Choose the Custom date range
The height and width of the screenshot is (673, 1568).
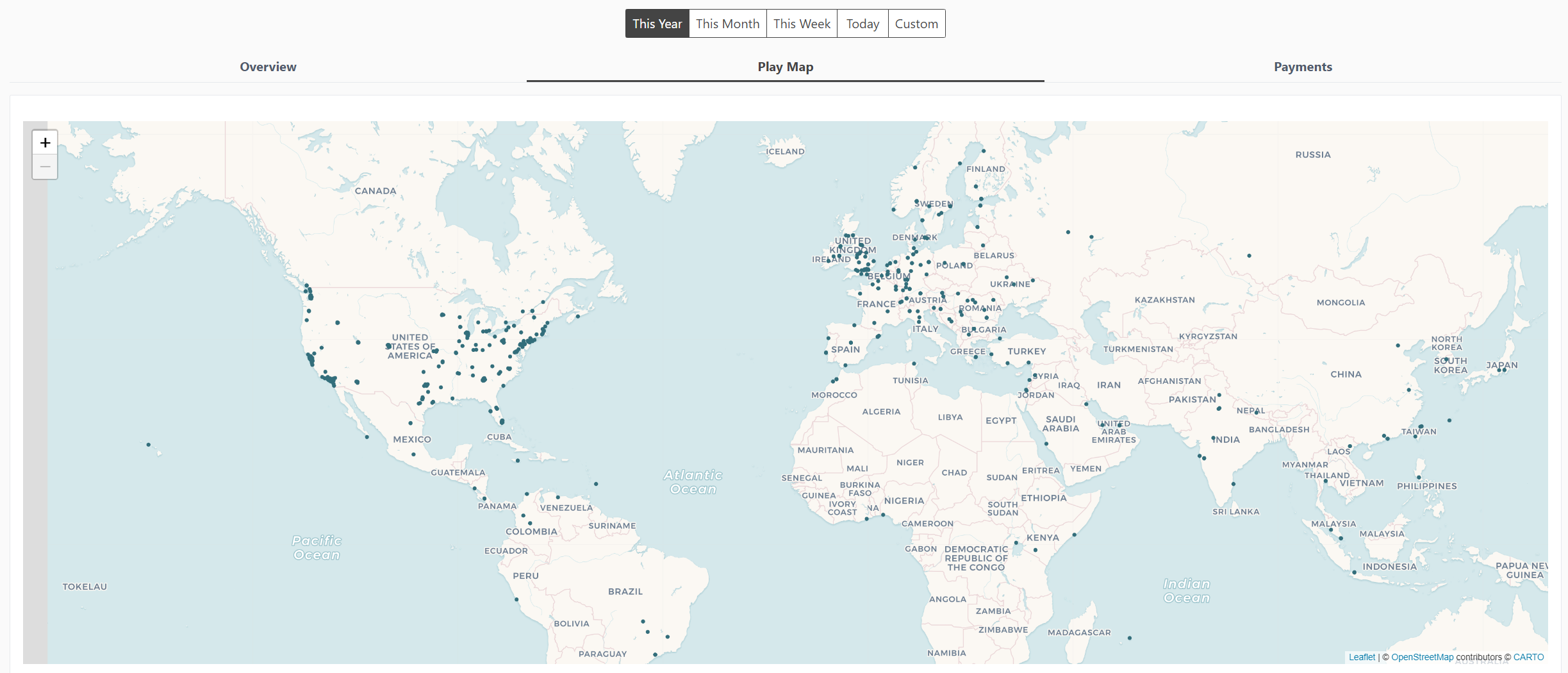click(x=916, y=24)
